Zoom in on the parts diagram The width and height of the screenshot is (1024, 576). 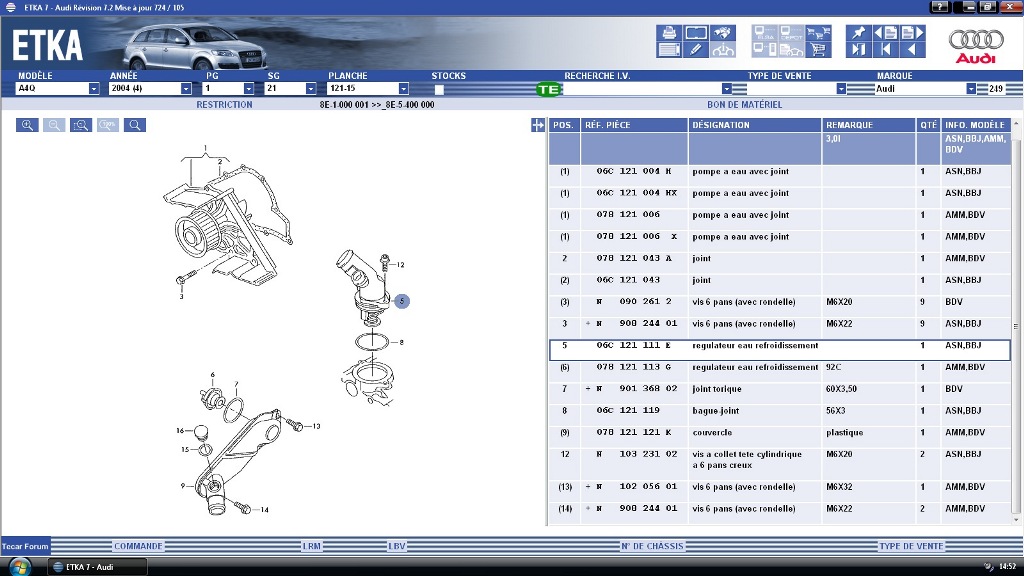(27, 125)
